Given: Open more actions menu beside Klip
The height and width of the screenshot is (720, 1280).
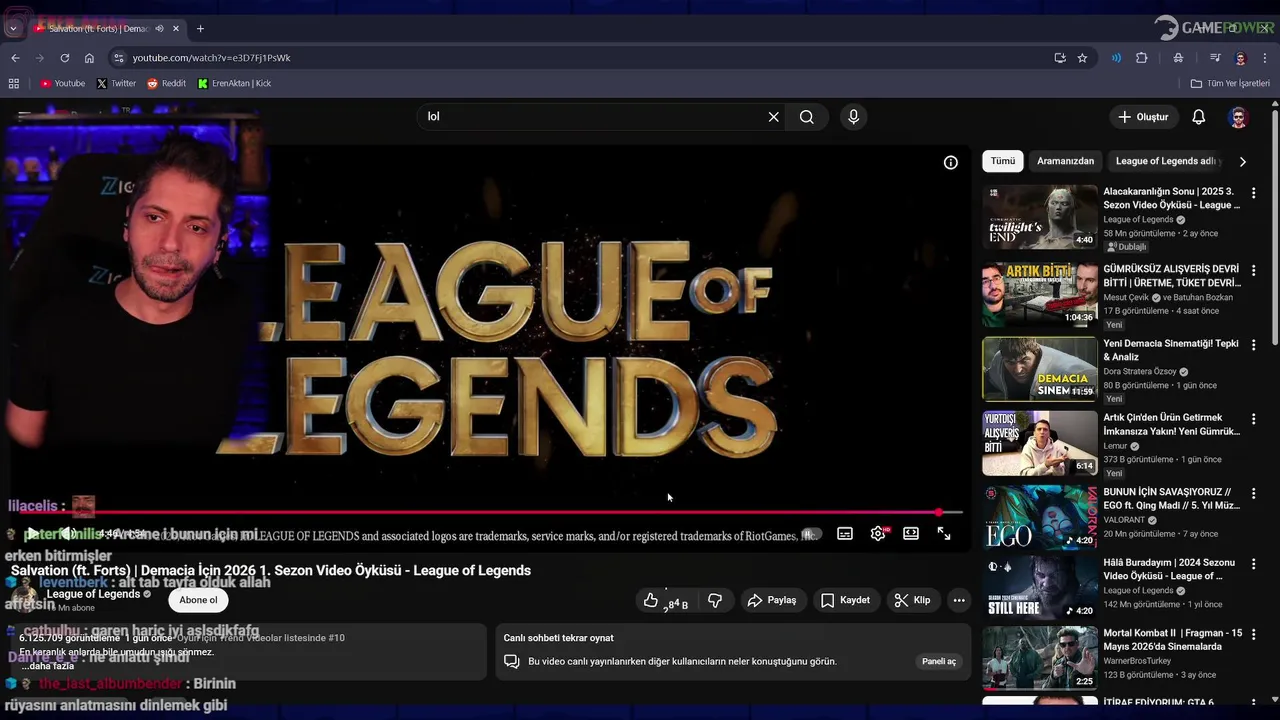Looking at the screenshot, I should [958, 600].
